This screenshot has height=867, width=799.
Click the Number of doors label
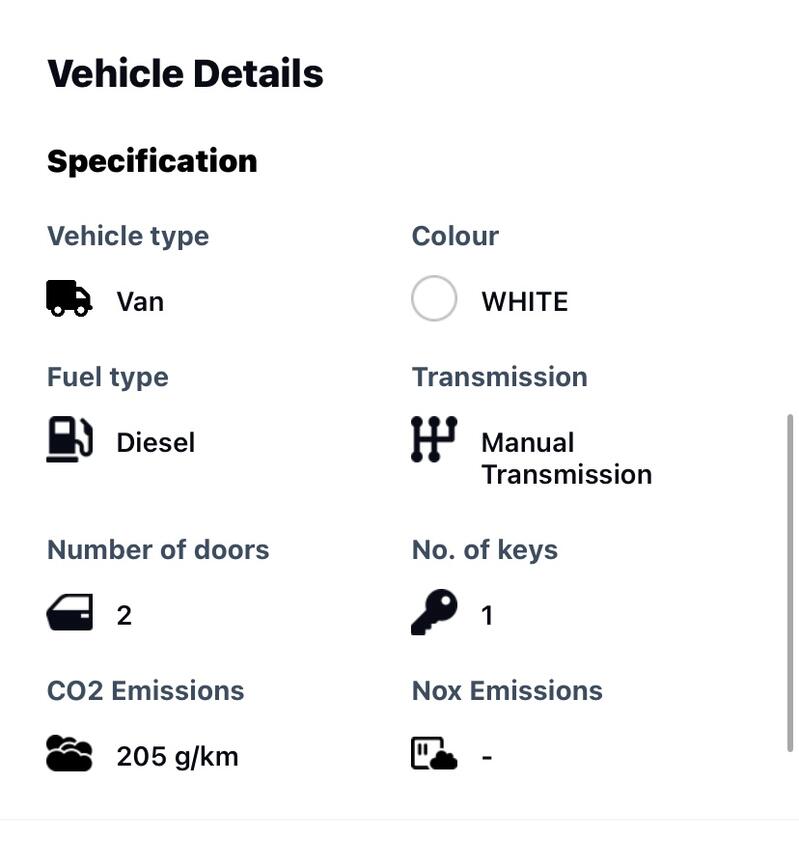(158, 550)
